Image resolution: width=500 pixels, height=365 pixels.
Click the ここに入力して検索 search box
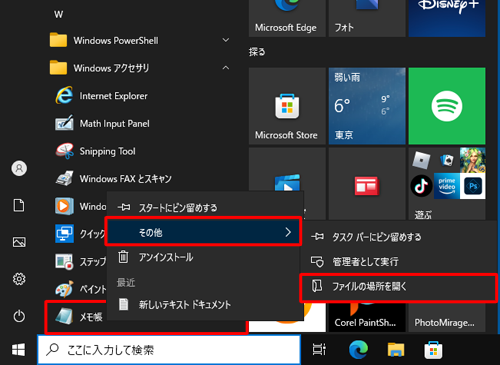tap(169, 350)
